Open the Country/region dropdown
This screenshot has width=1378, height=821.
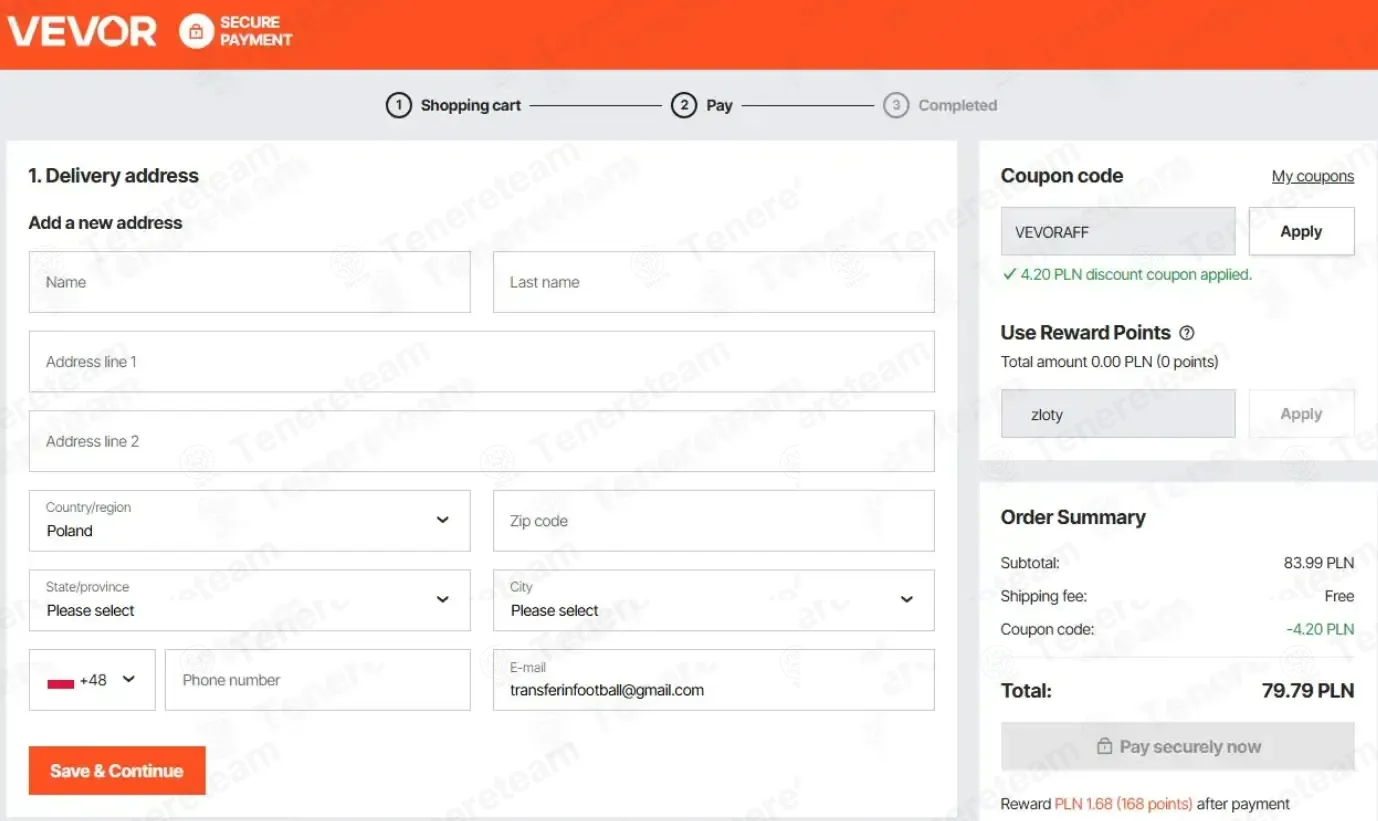pyautogui.click(x=250, y=520)
